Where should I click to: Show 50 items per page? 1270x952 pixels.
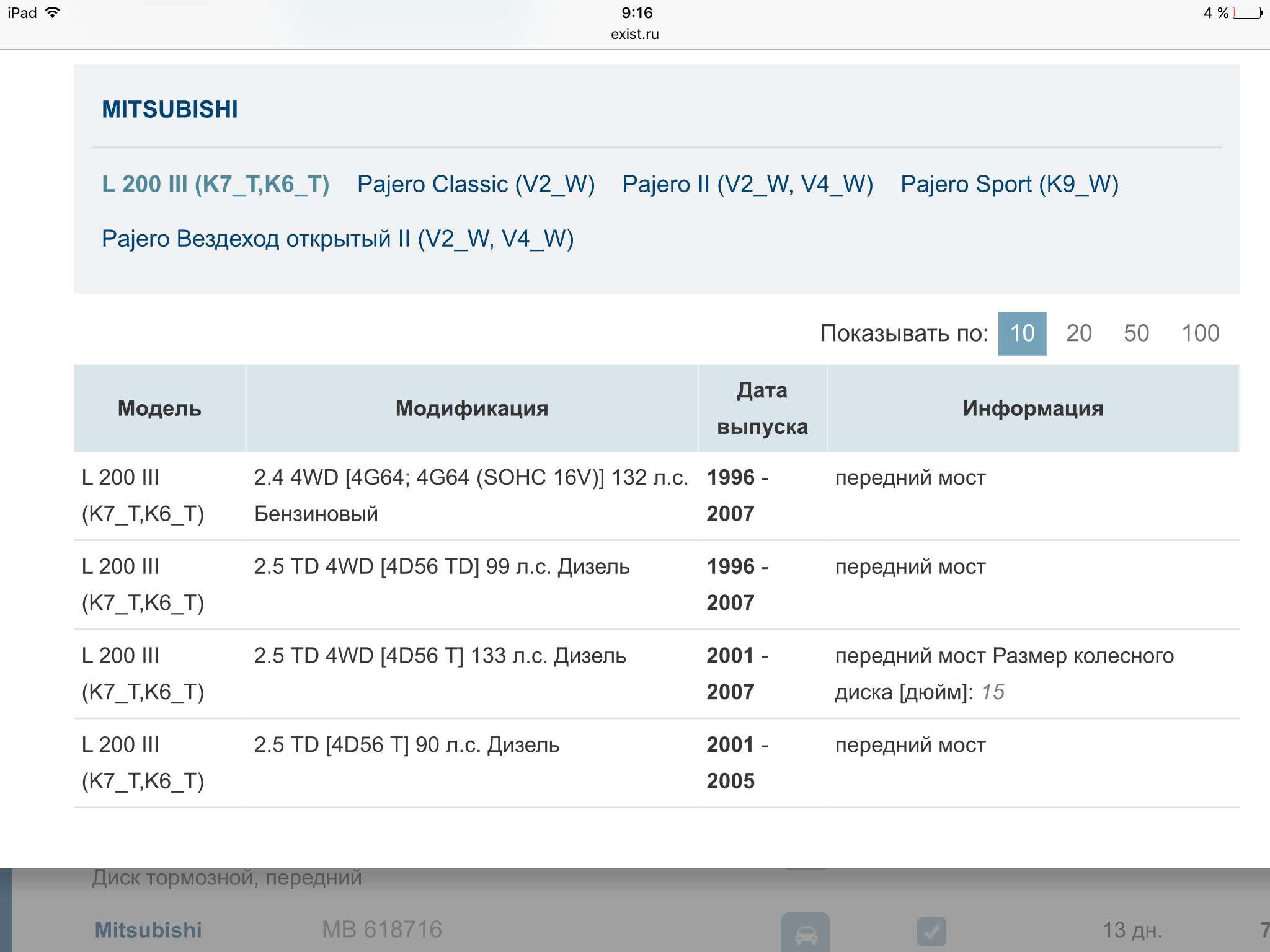point(1135,333)
